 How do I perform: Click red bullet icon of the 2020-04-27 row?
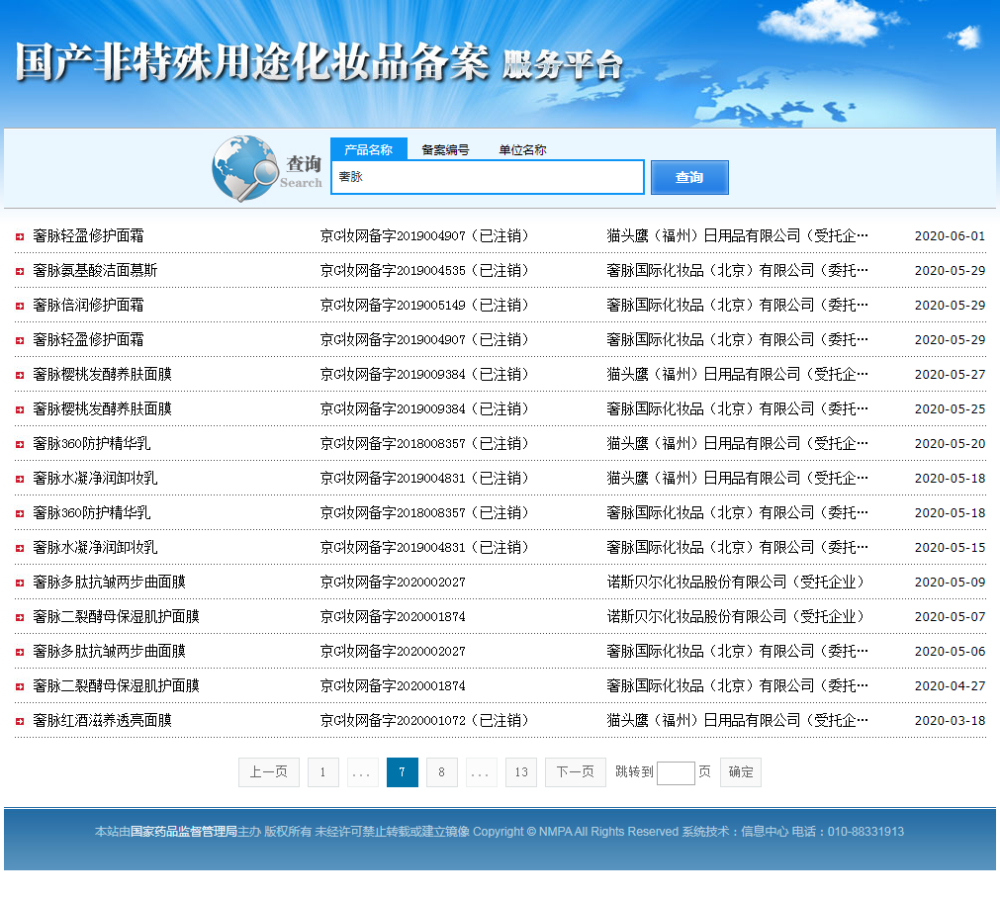tap(20, 686)
